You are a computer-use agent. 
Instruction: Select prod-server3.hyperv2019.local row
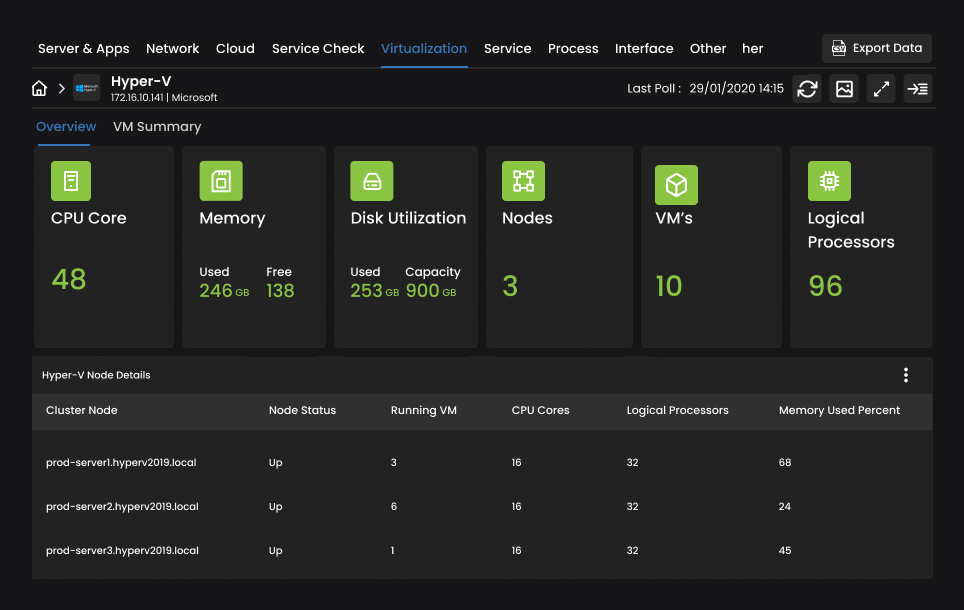coord(482,550)
